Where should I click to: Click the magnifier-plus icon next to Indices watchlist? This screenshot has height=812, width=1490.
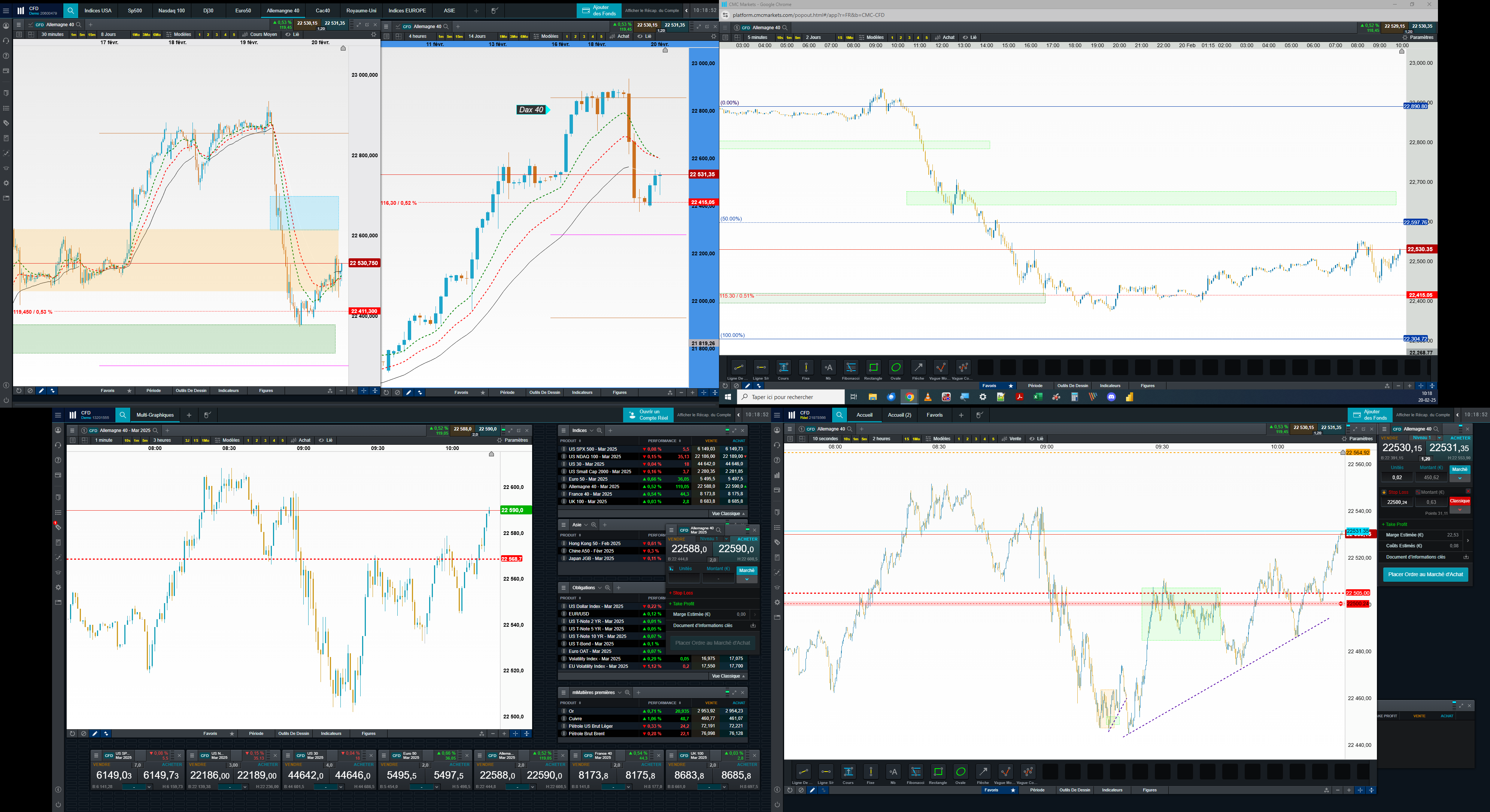(600, 430)
